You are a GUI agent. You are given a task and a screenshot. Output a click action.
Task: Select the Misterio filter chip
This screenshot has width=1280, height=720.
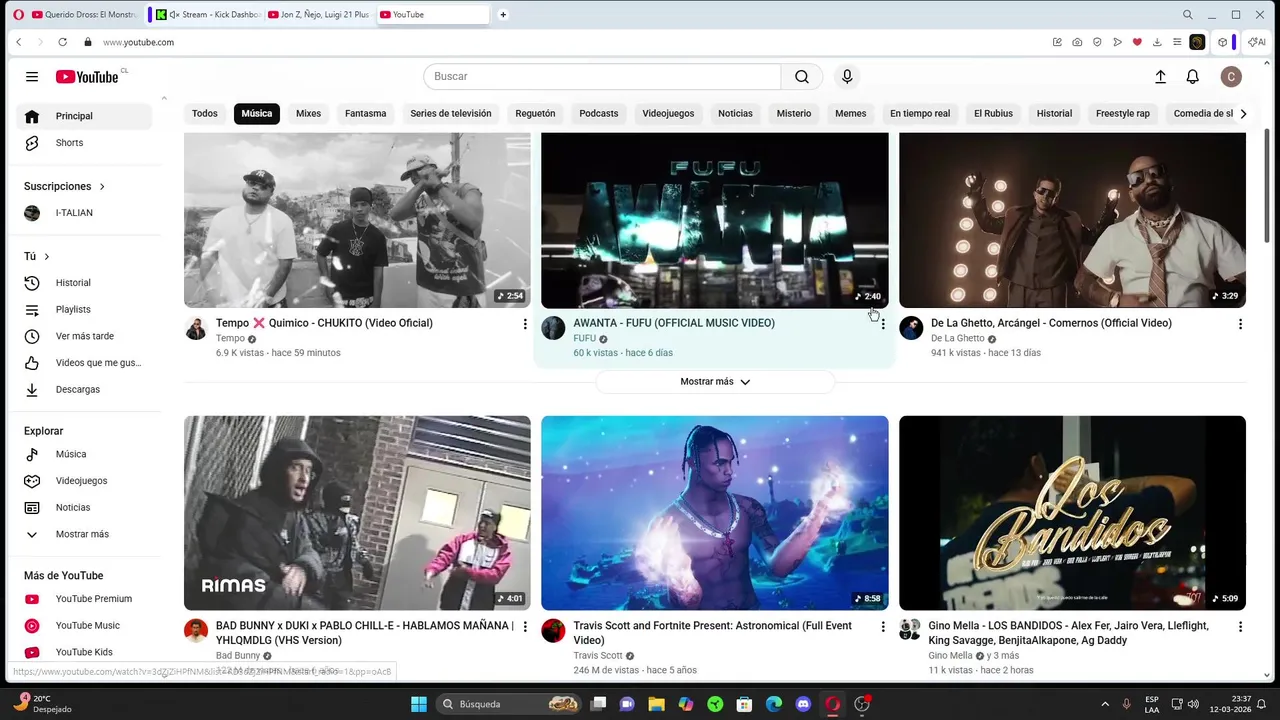(x=794, y=114)
